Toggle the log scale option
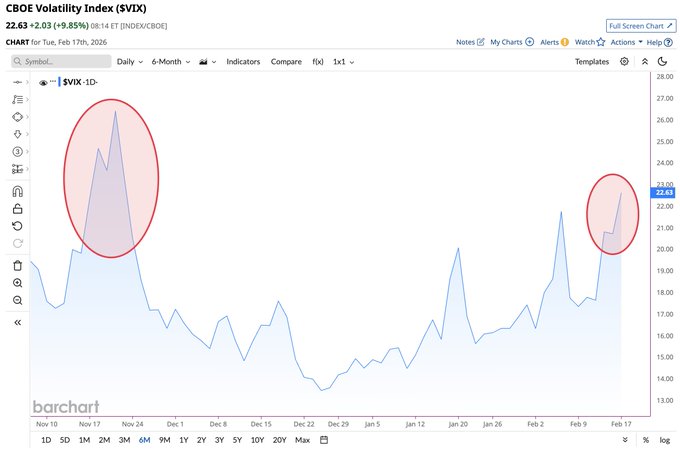Image resolution: width=680 pixels, height=453 pixels. pos(665,440)
